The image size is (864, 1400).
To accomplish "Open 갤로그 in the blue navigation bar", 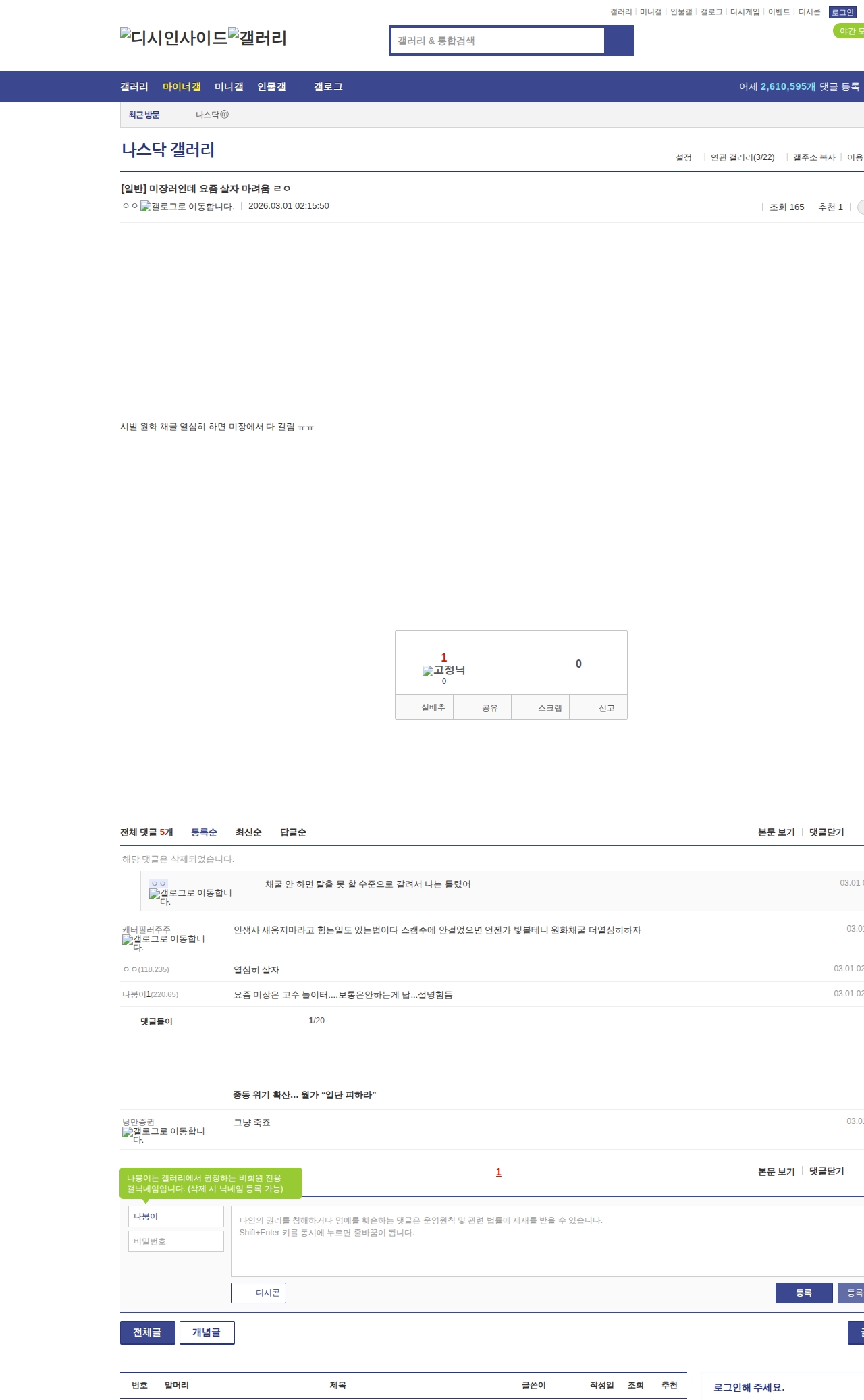I will click(328, 87).
